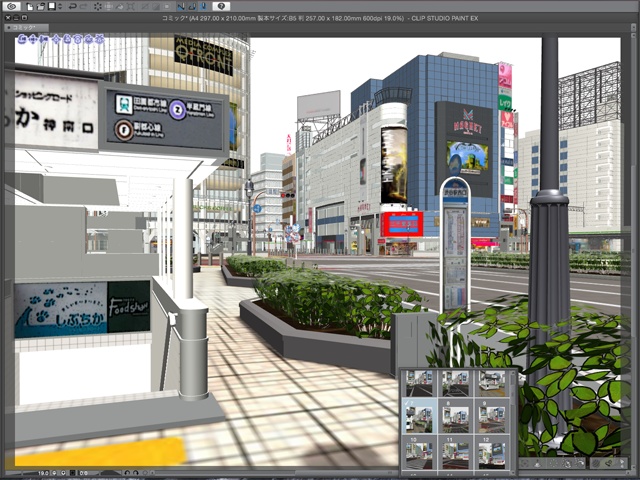640x480 pixels.
Task: Create a new file from the toolbar
Action: (x=30, y=7)
